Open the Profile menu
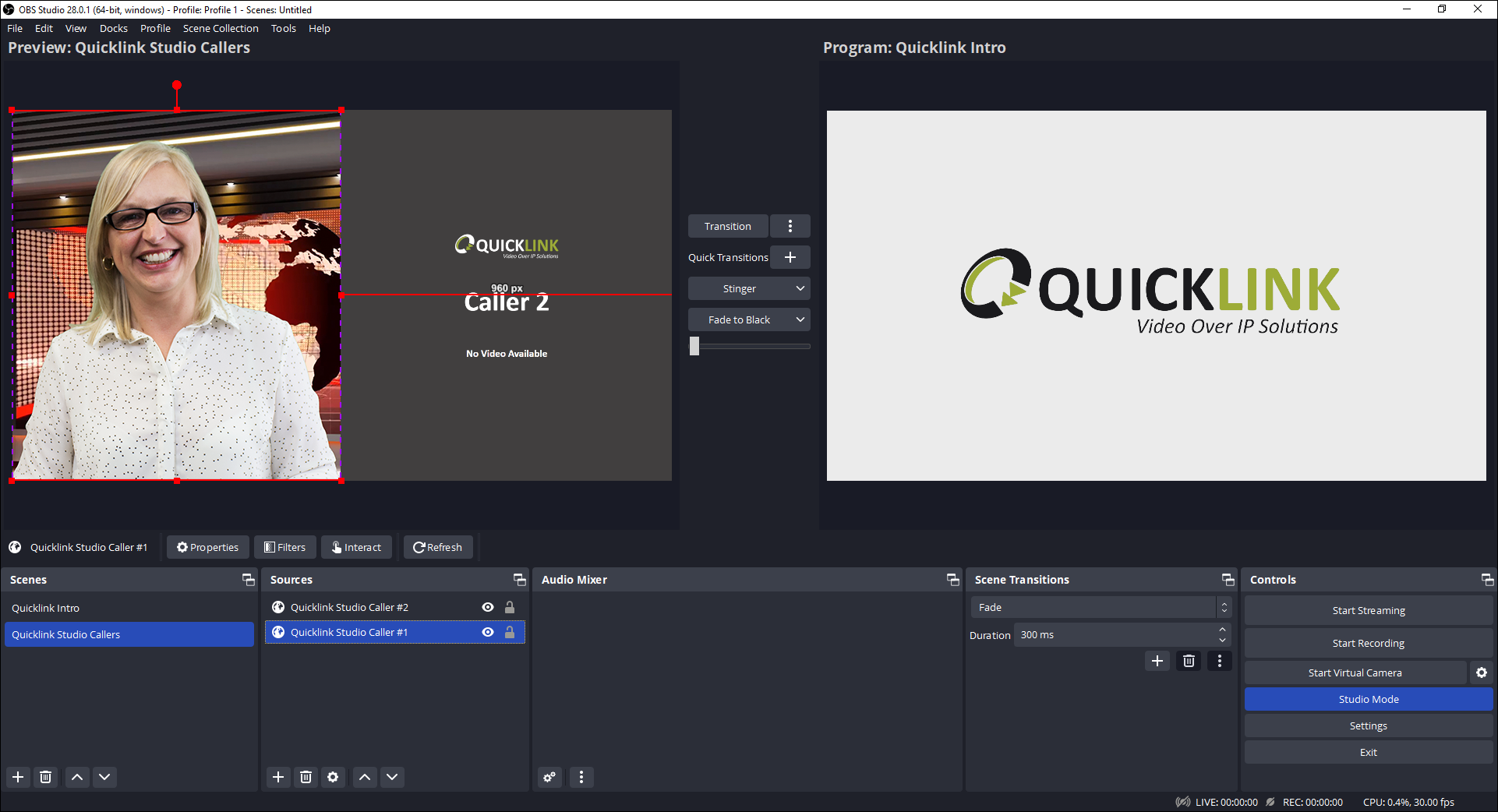This screenshot has width=1498, height=812. coord(155,28)
